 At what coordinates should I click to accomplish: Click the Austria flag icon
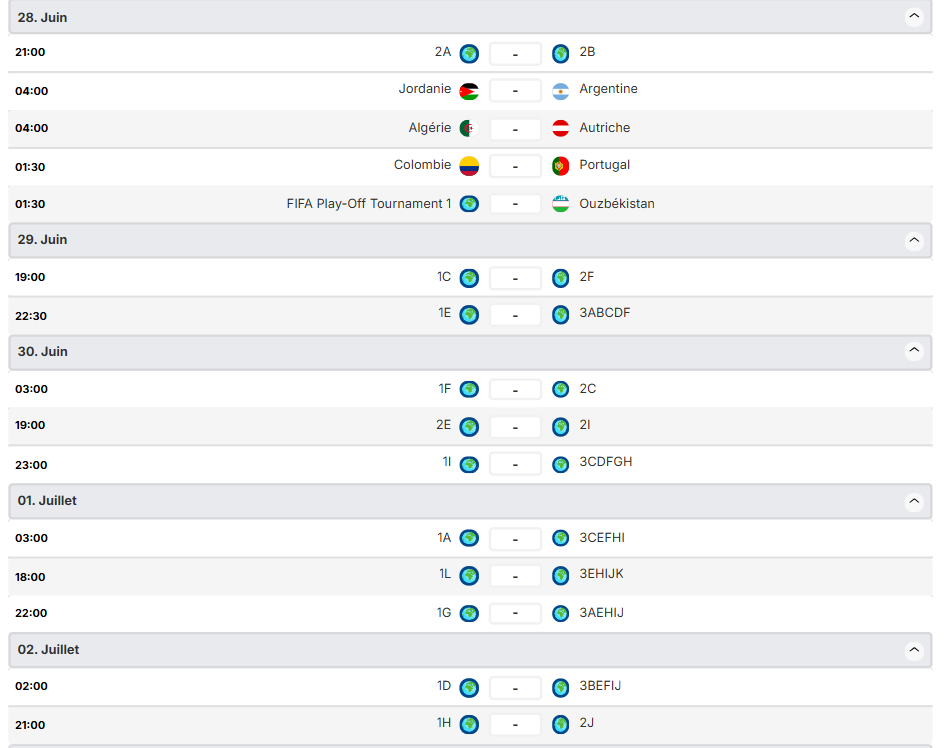561,129
